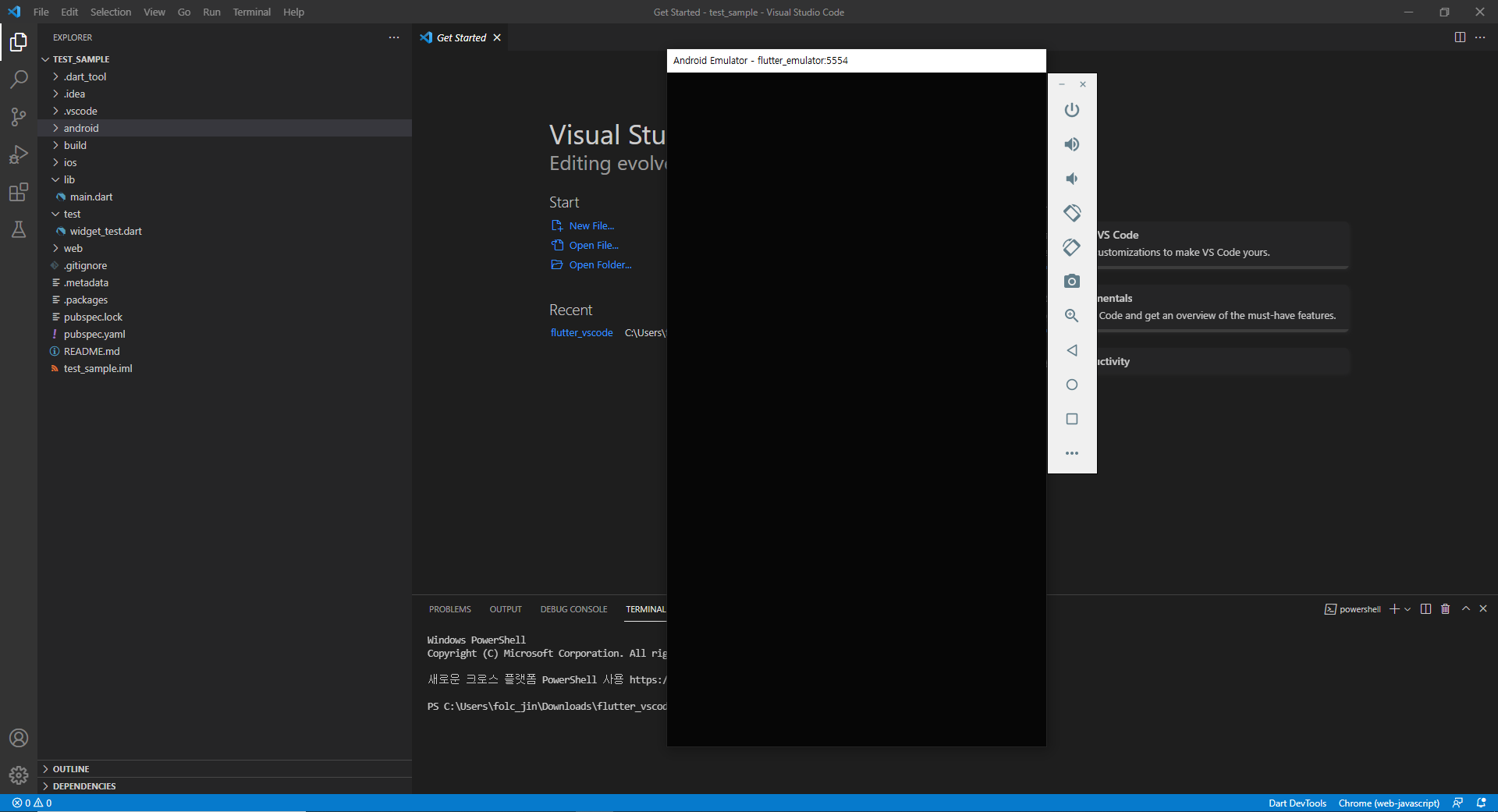The image size is (1498, 812).
Task: Activate emulator zoom magnifier
Action: (1072, 316)
